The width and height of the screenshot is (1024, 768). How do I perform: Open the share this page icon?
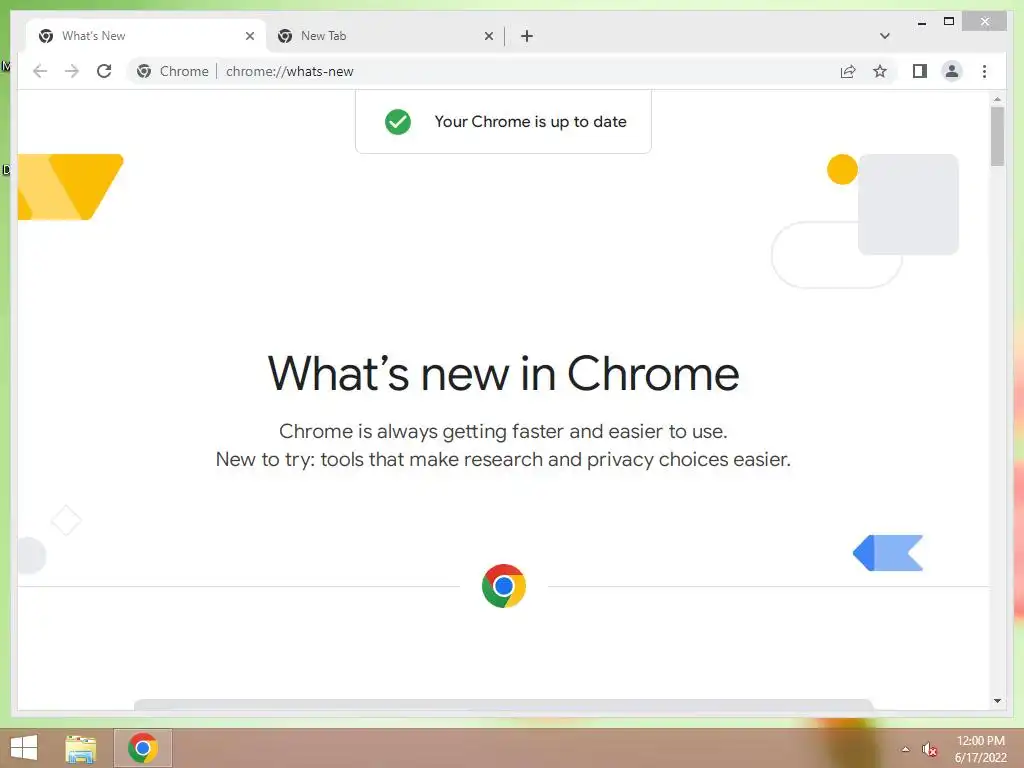848,71
